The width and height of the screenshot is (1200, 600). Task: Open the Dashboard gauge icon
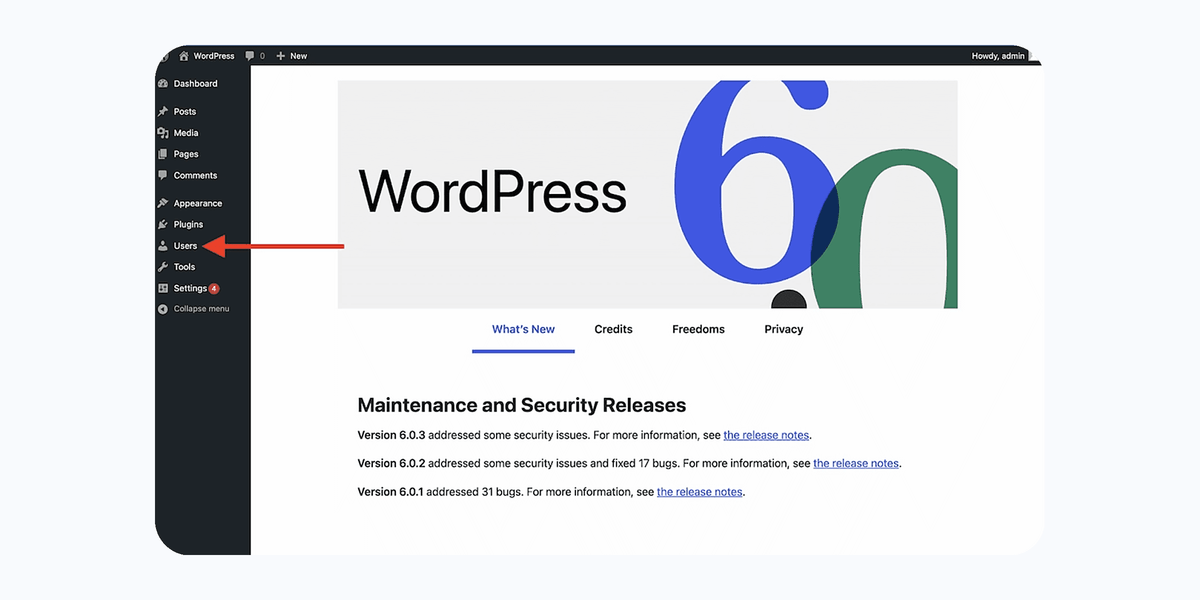pos(163,84)
